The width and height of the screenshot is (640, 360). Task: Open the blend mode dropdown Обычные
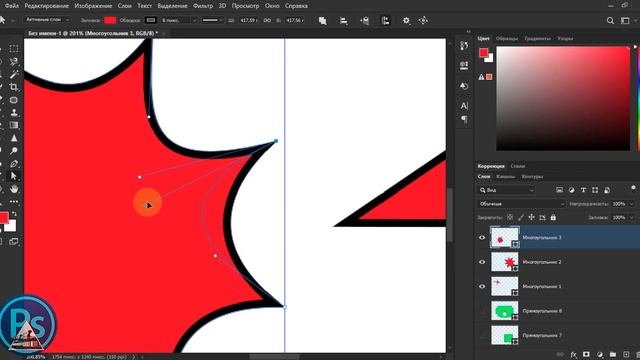(521, 204)
